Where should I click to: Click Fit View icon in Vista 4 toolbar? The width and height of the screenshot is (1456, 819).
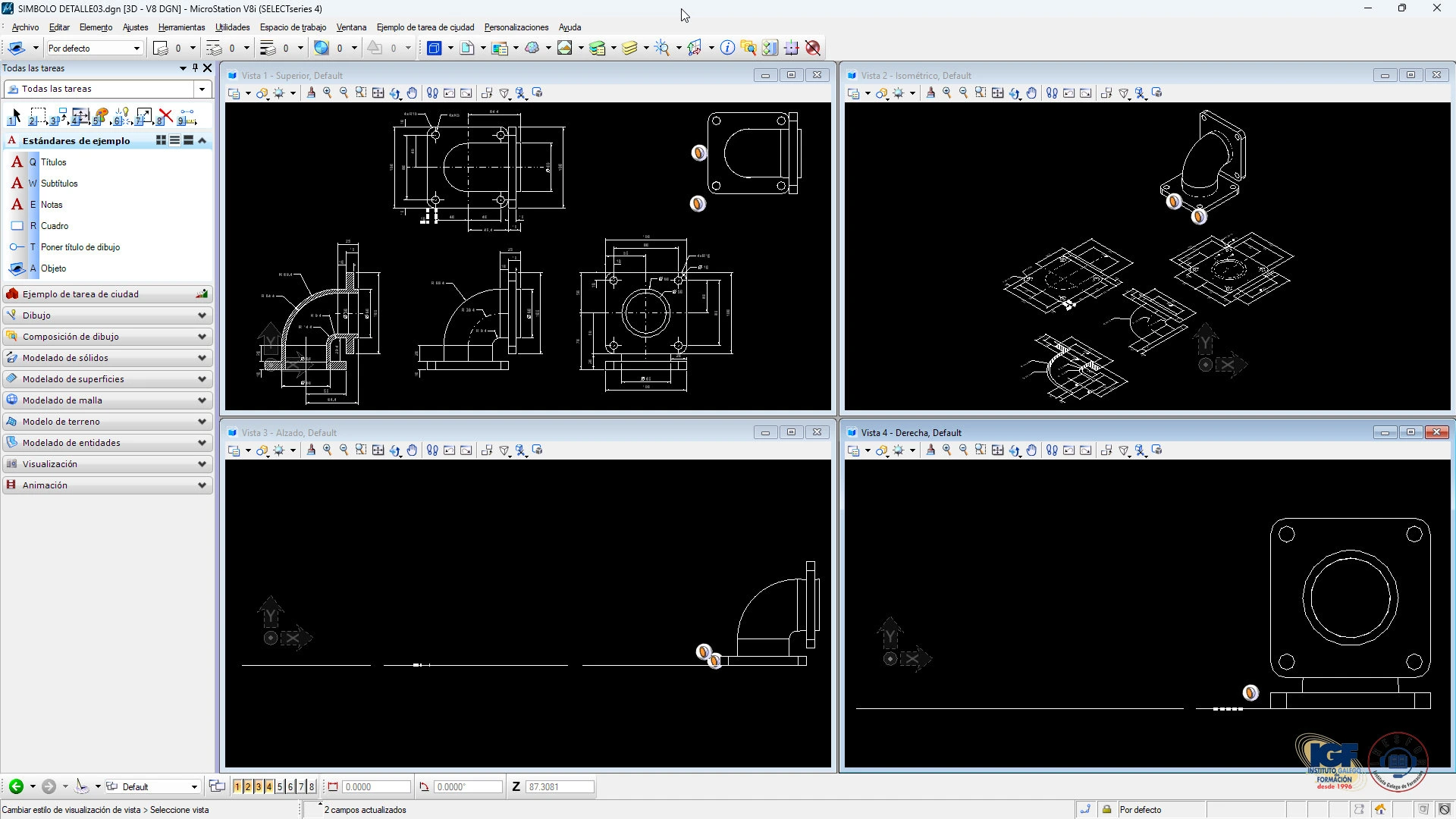click(997, 450)
